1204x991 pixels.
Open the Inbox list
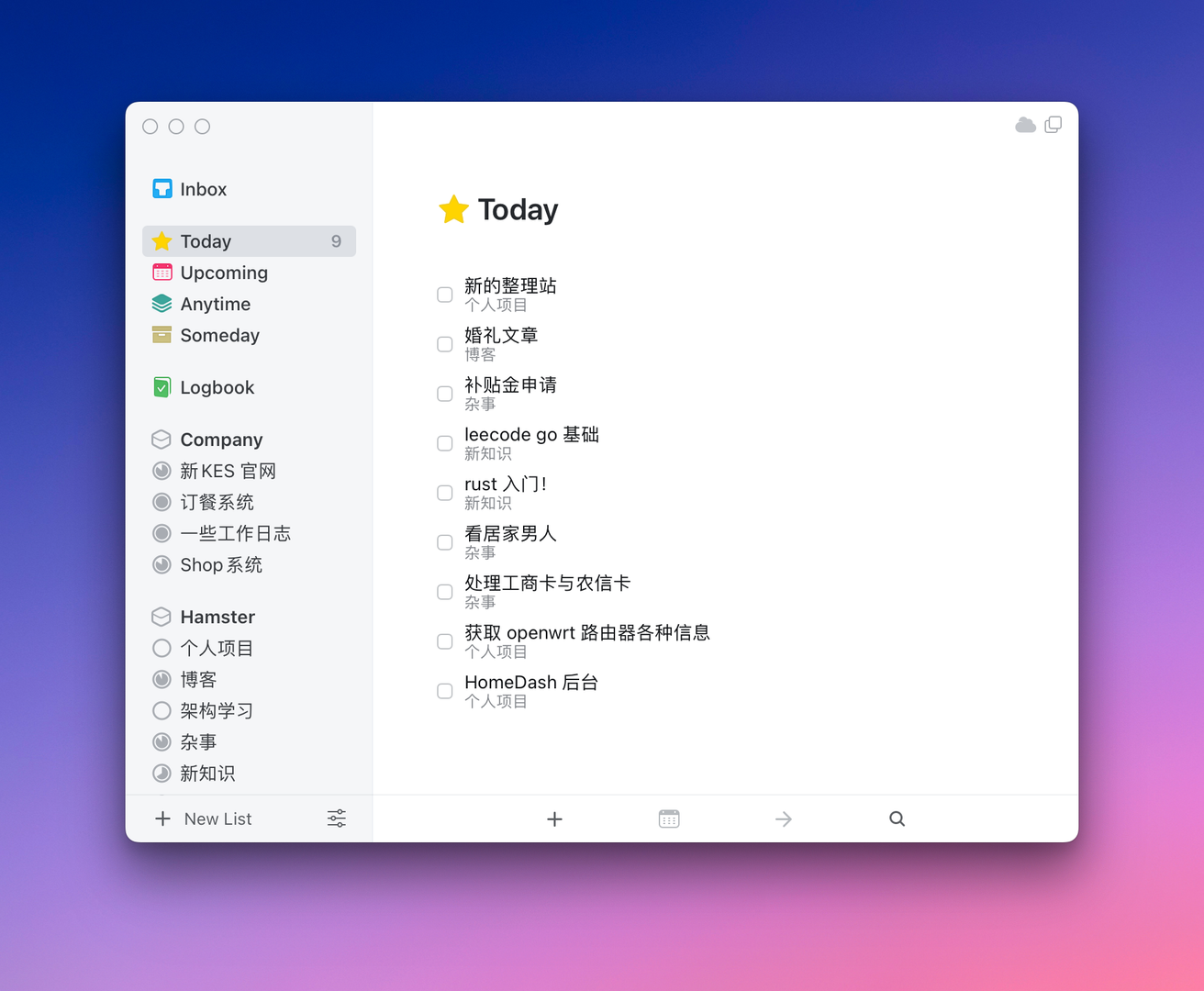(203, 189)
